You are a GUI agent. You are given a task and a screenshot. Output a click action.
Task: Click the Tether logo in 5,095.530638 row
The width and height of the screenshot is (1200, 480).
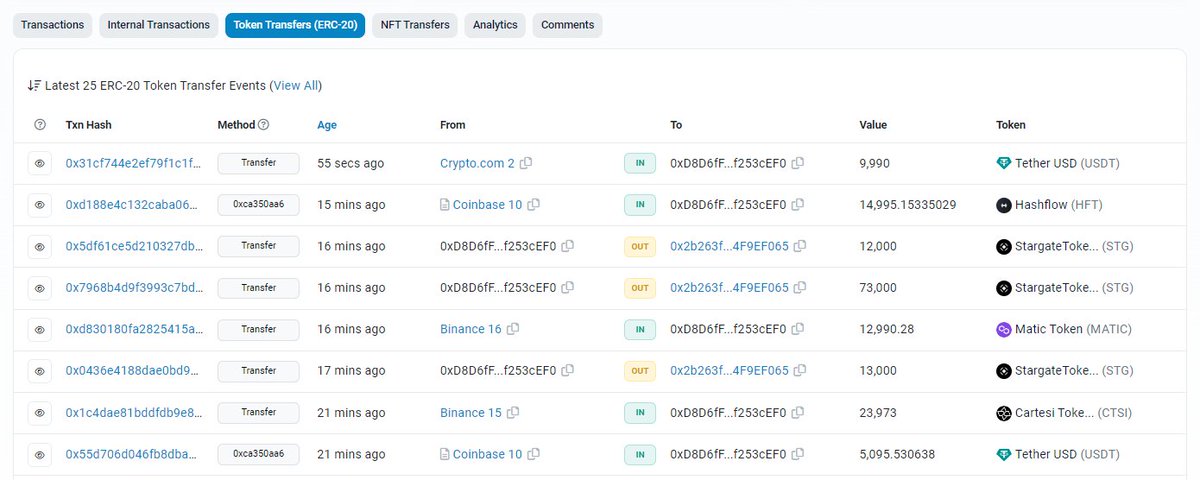(1004, 455)
